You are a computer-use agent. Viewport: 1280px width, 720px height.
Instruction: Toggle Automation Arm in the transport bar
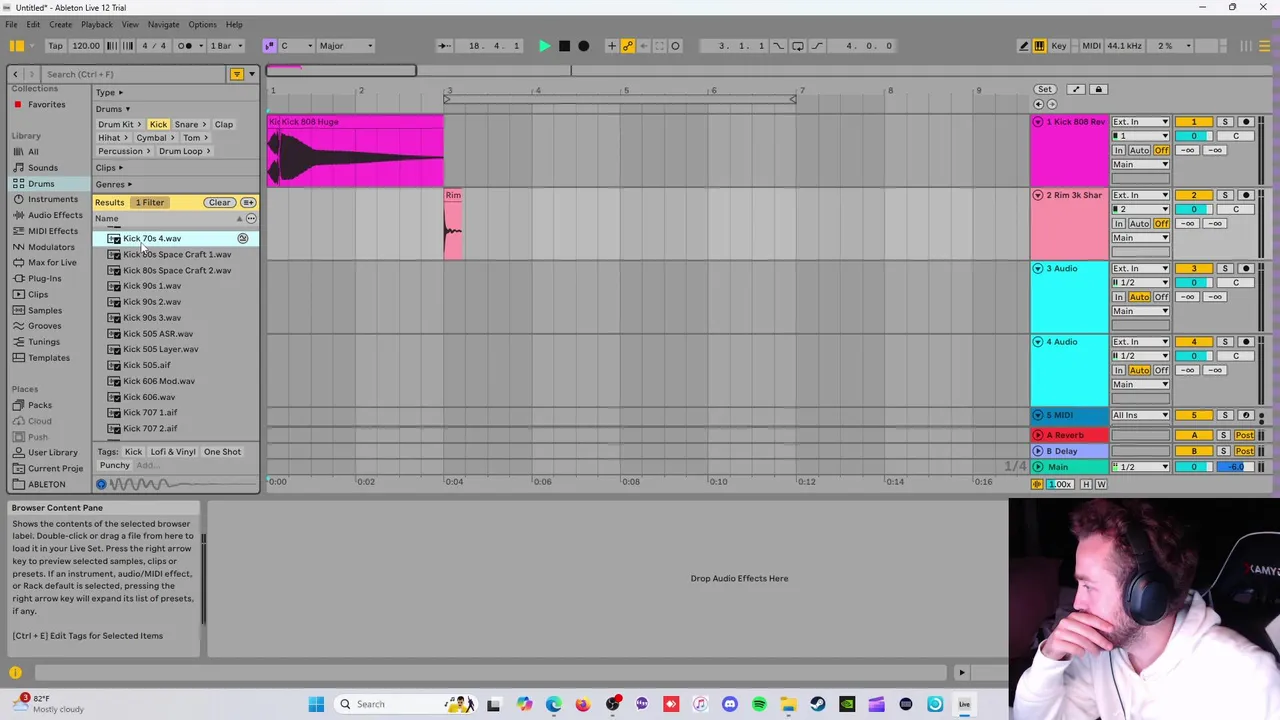[x=628, y=46]
